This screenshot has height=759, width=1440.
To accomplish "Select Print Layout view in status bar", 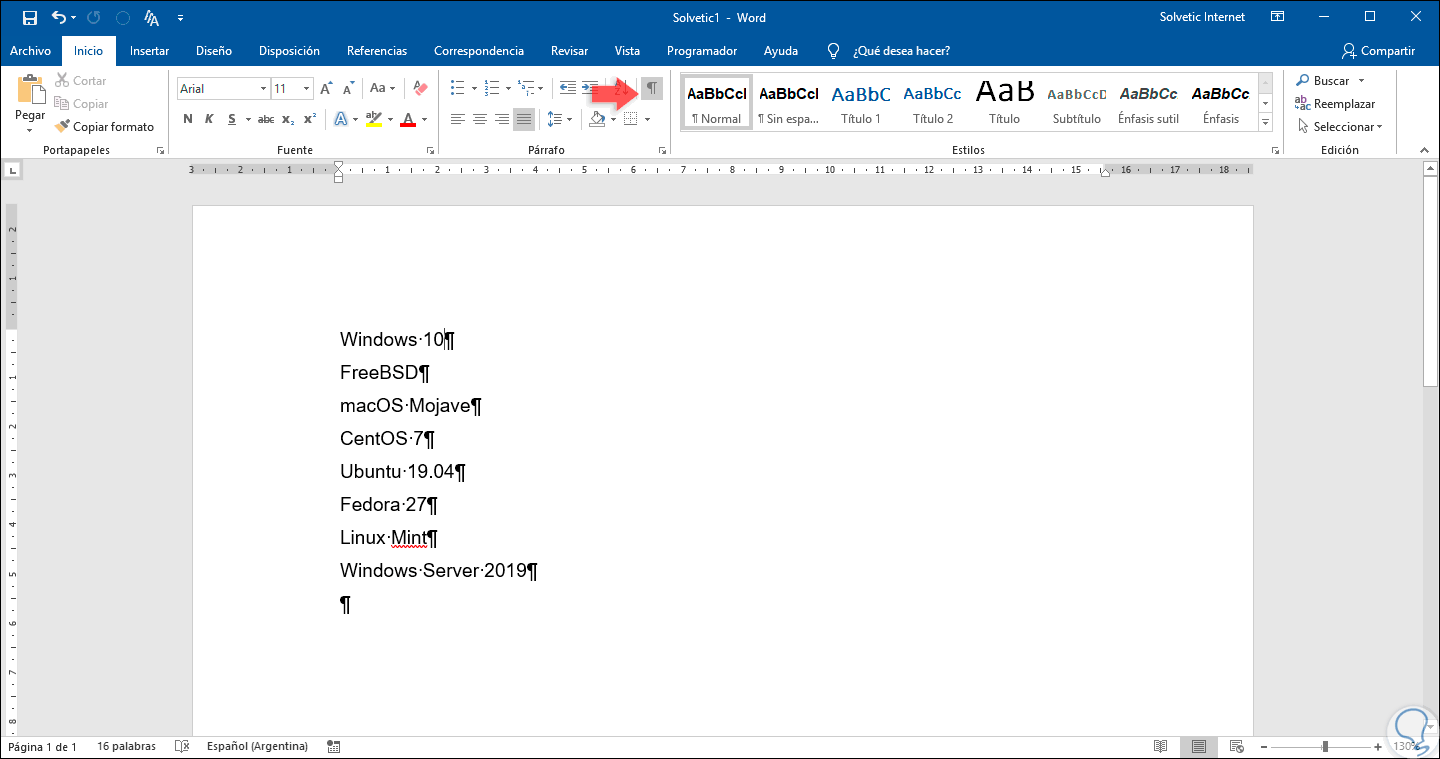I will tap(1198, 747).
